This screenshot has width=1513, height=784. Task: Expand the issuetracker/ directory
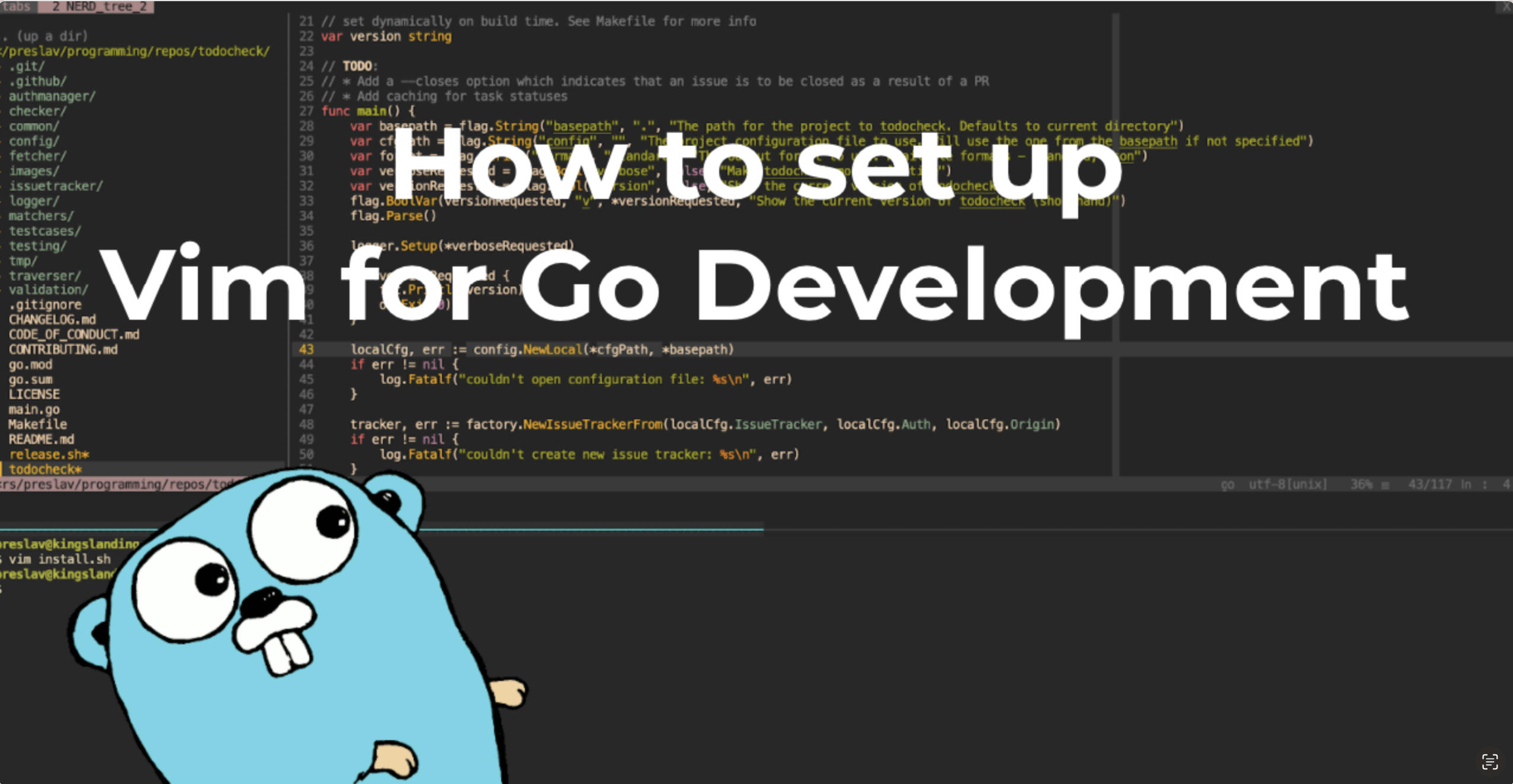(x=56, y=186)
